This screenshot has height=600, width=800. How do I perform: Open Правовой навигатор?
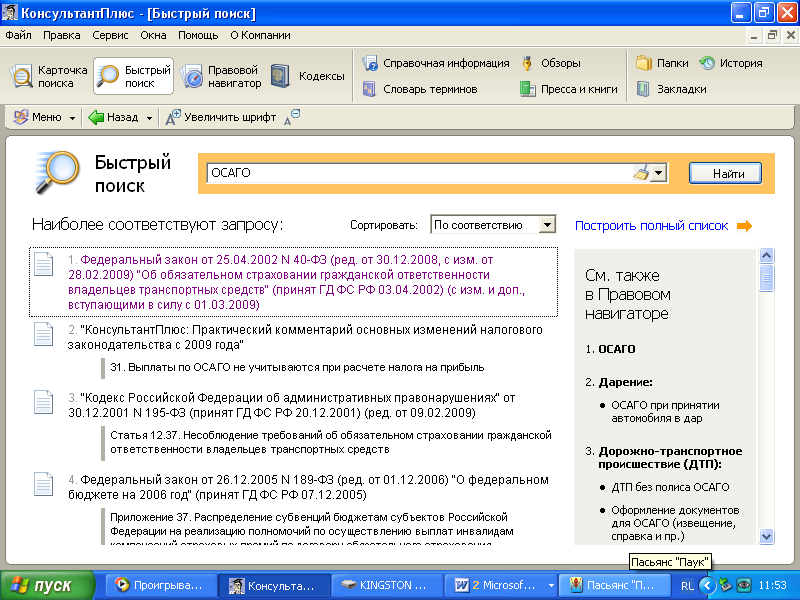[x=221, y=77]
